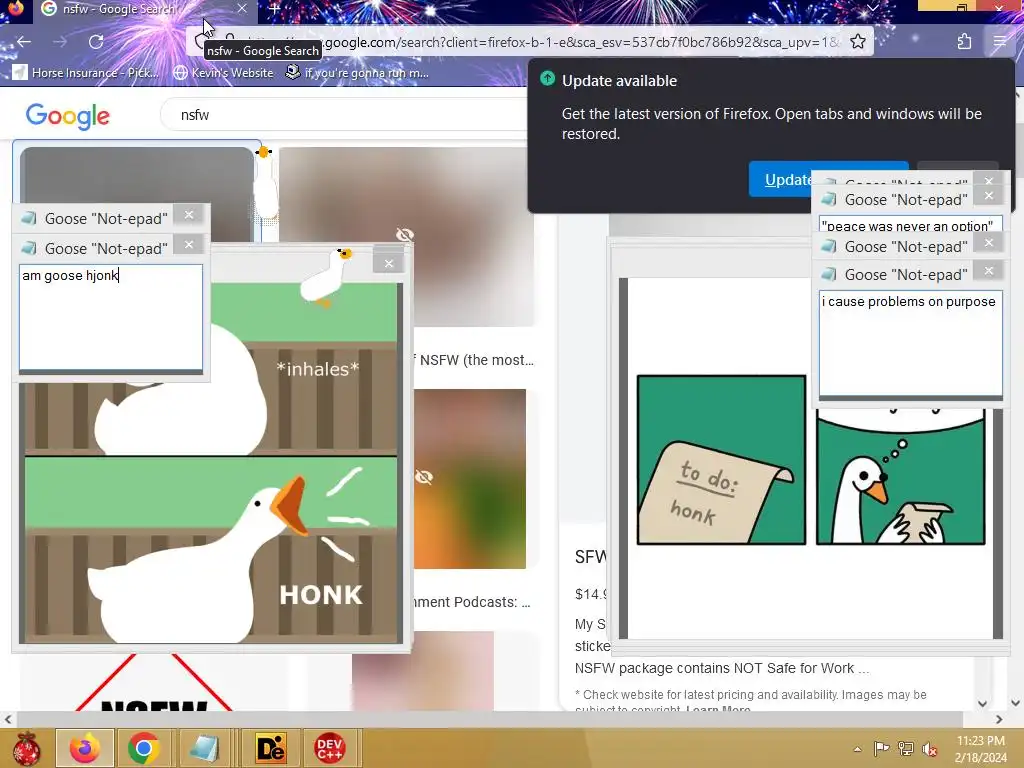This screenshot has width=1024, height=768.
Task: Click the Firefox taskbar icon
Action: (x=85, y=748)
